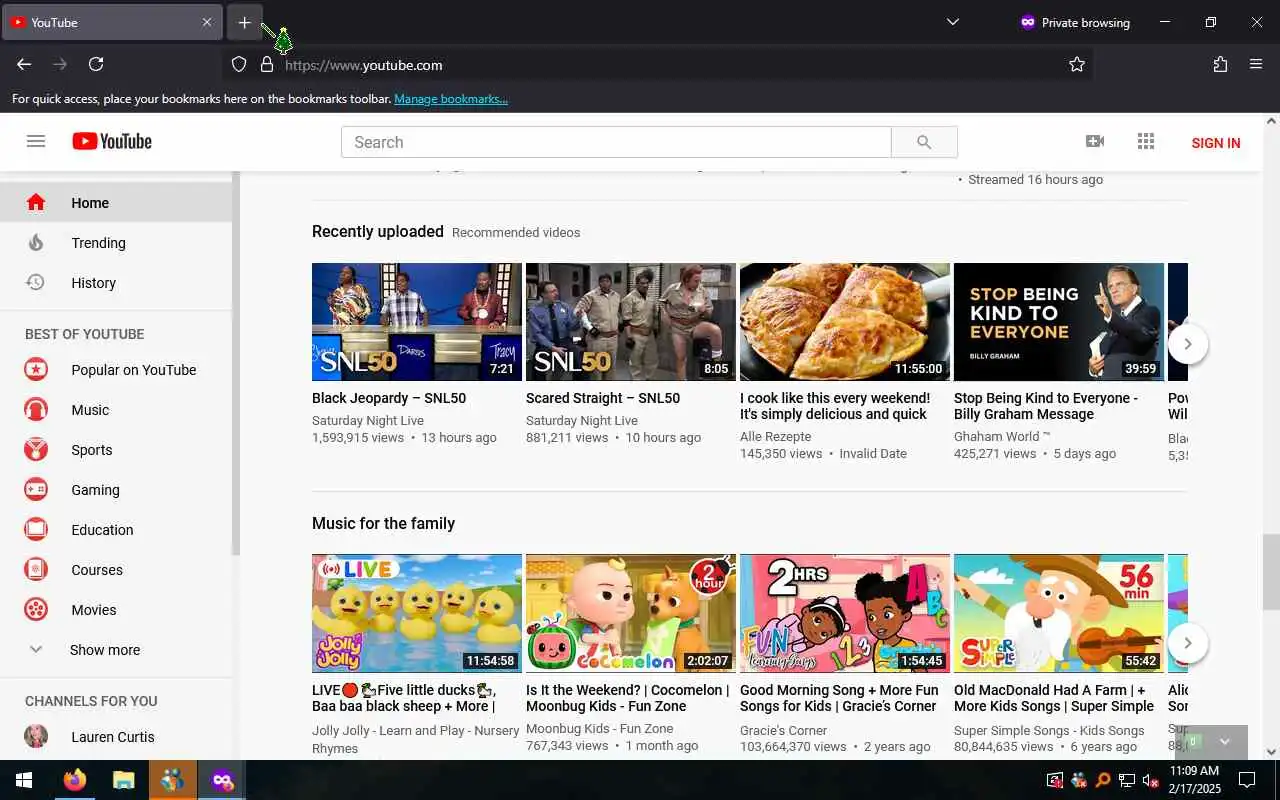Screen dimensions: 1280x800
Task: Play Stop Being Kind to Everyone thumbnail
Action: pos(1059,322)
